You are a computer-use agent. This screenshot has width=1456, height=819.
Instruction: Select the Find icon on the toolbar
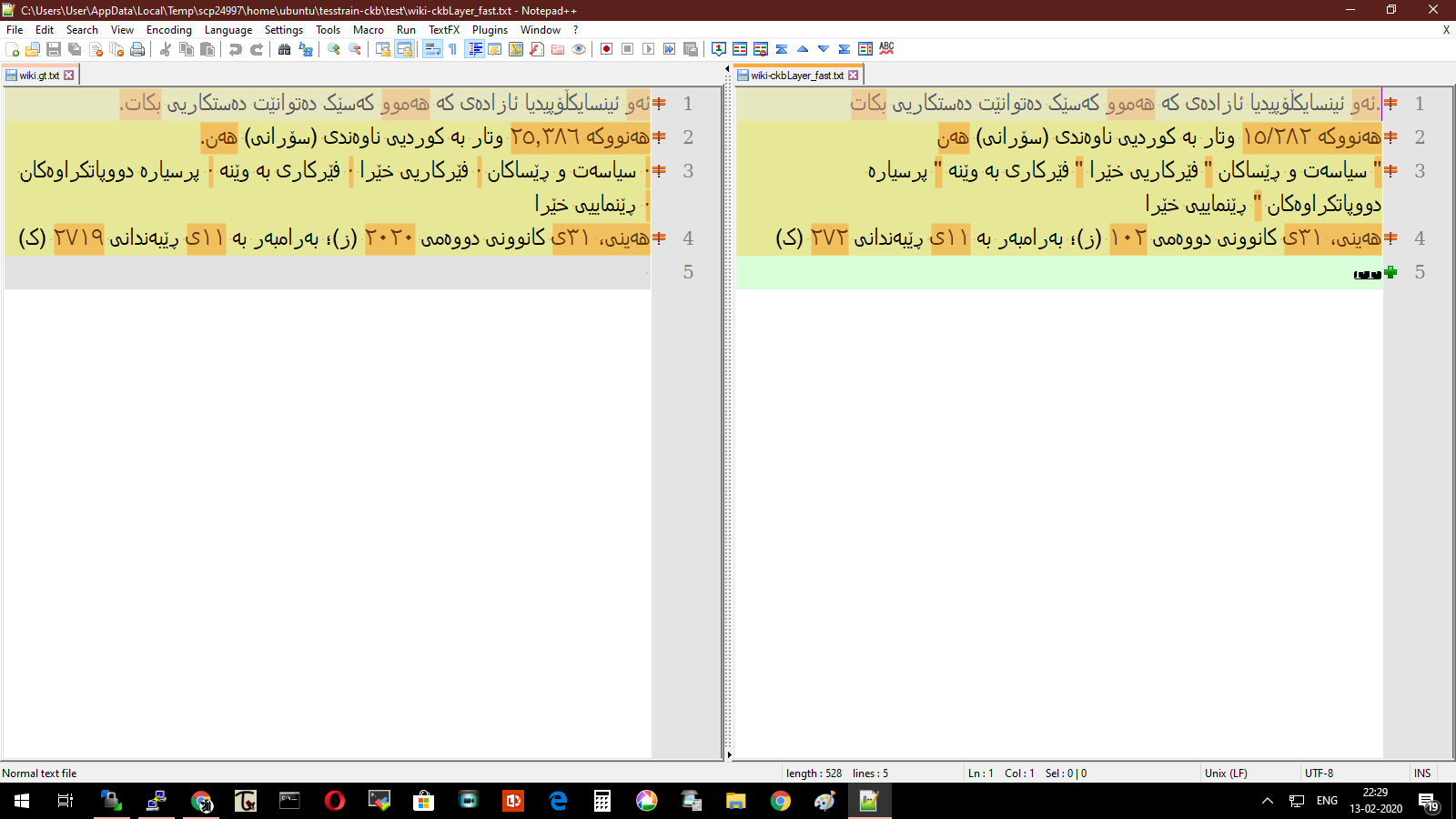(x=285, y=49)
